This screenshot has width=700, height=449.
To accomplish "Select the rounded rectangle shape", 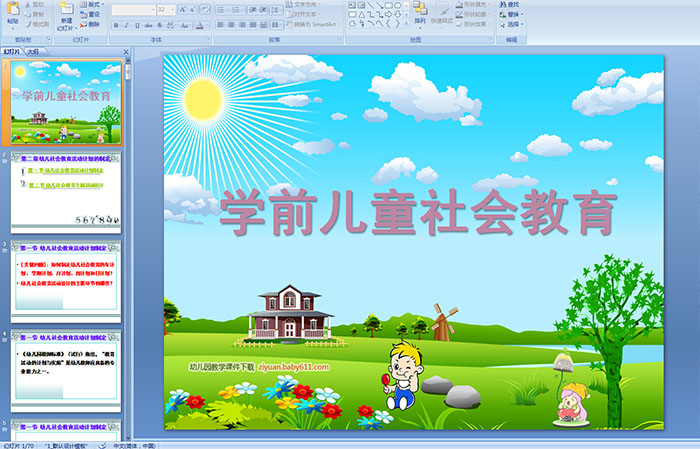I will pyautogui.click(x=352, y=14).
